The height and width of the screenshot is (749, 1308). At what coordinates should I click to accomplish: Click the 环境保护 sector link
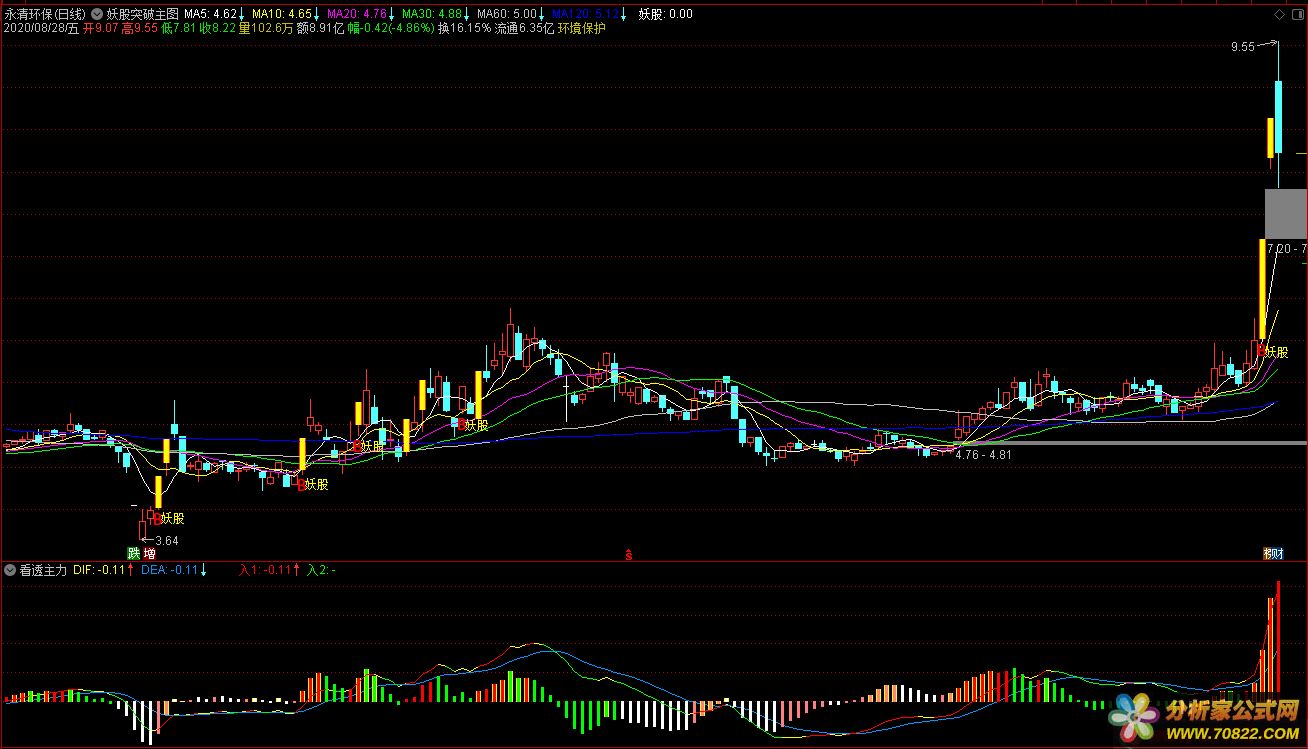click(x=581, y=28)
